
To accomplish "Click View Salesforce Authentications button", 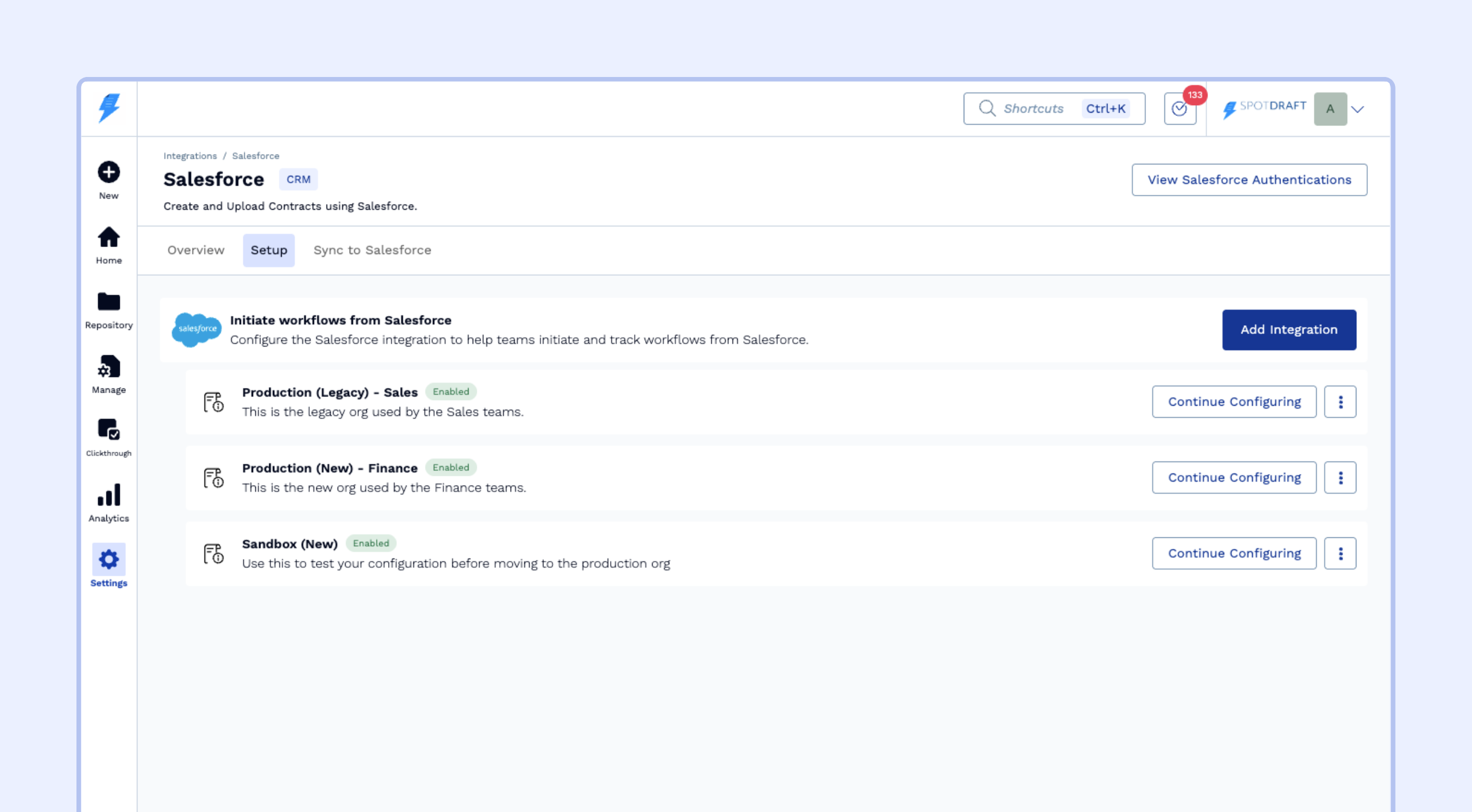I will pyautogui.click(x=1249, y=180).
